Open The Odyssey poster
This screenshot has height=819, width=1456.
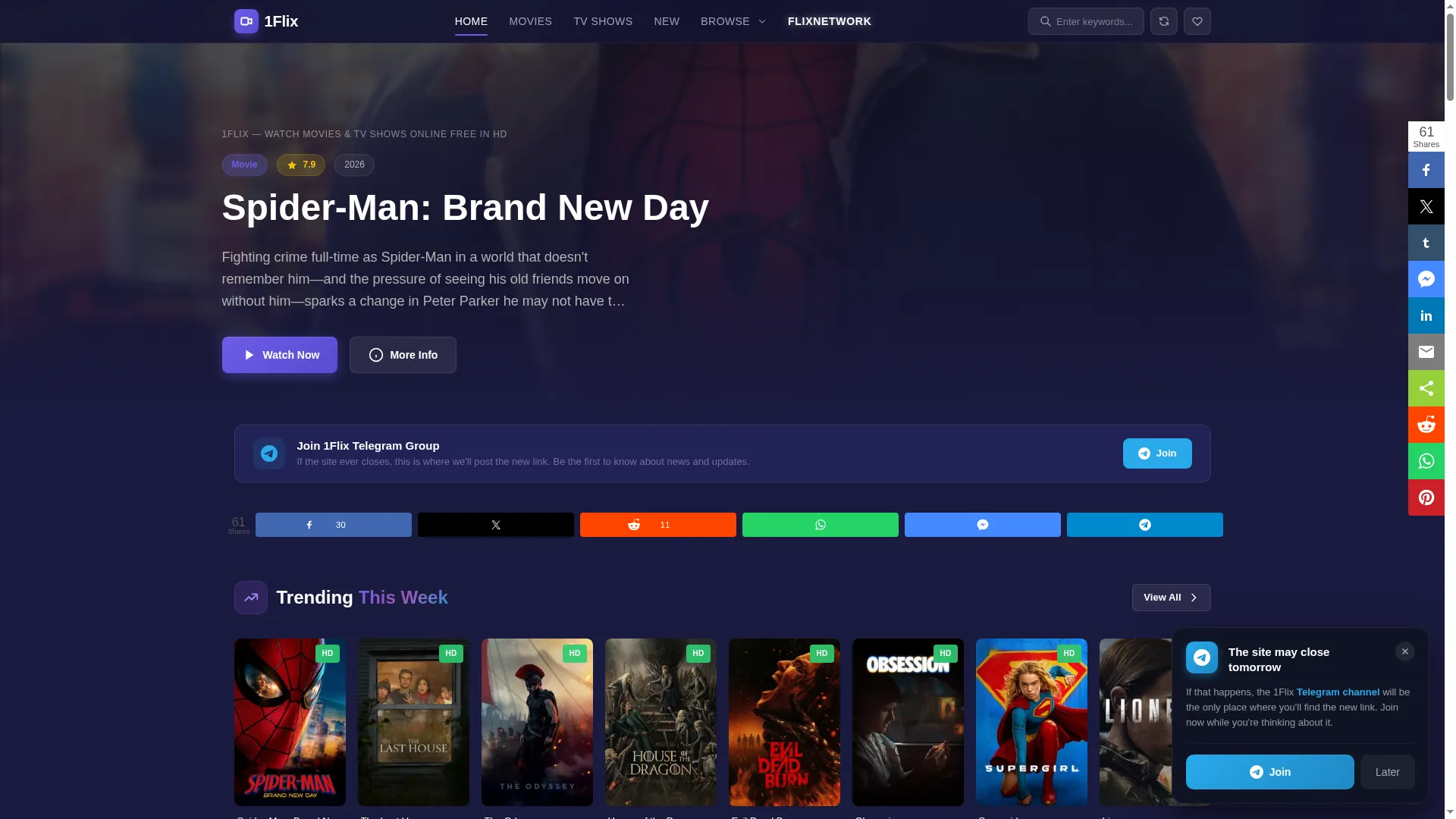537,722
